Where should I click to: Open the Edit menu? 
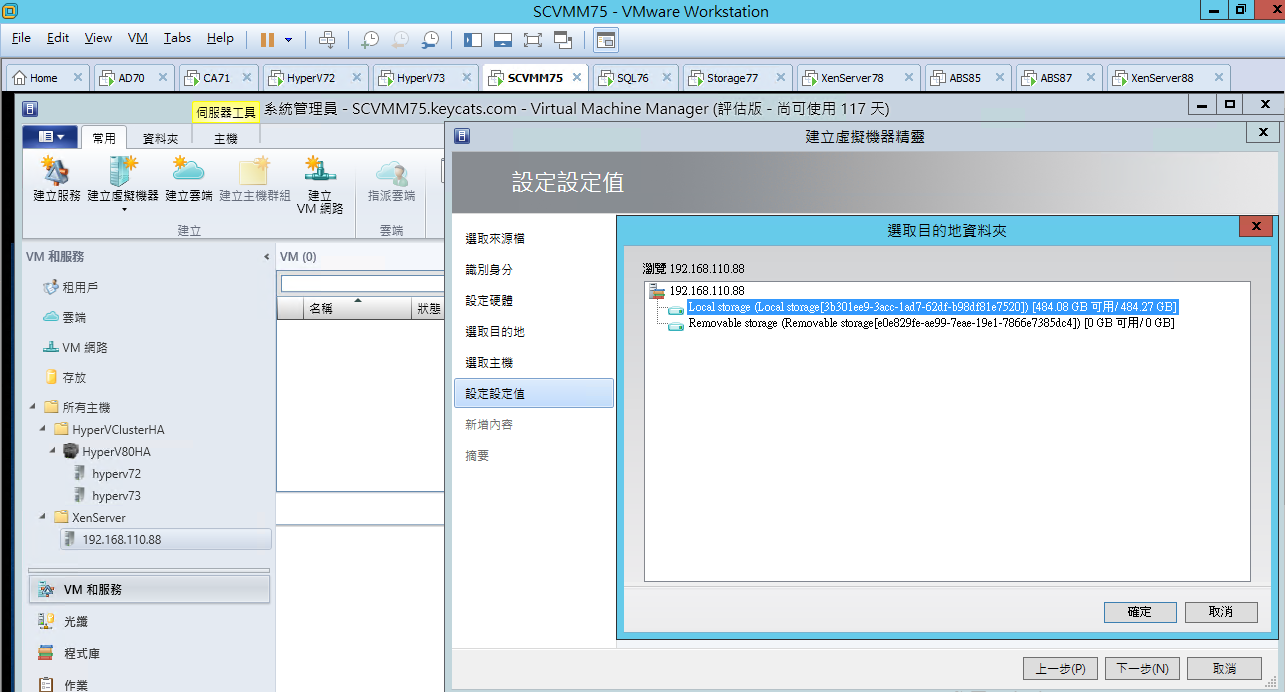click(58, 38)
